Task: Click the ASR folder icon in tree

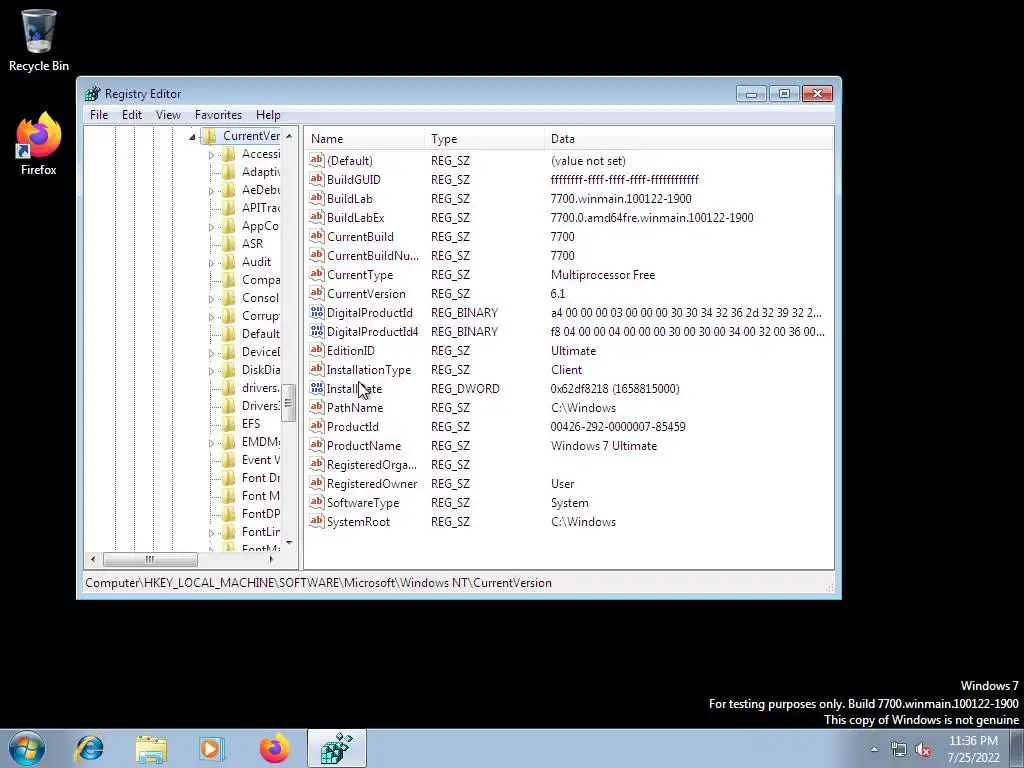Action: coord(229,244)
